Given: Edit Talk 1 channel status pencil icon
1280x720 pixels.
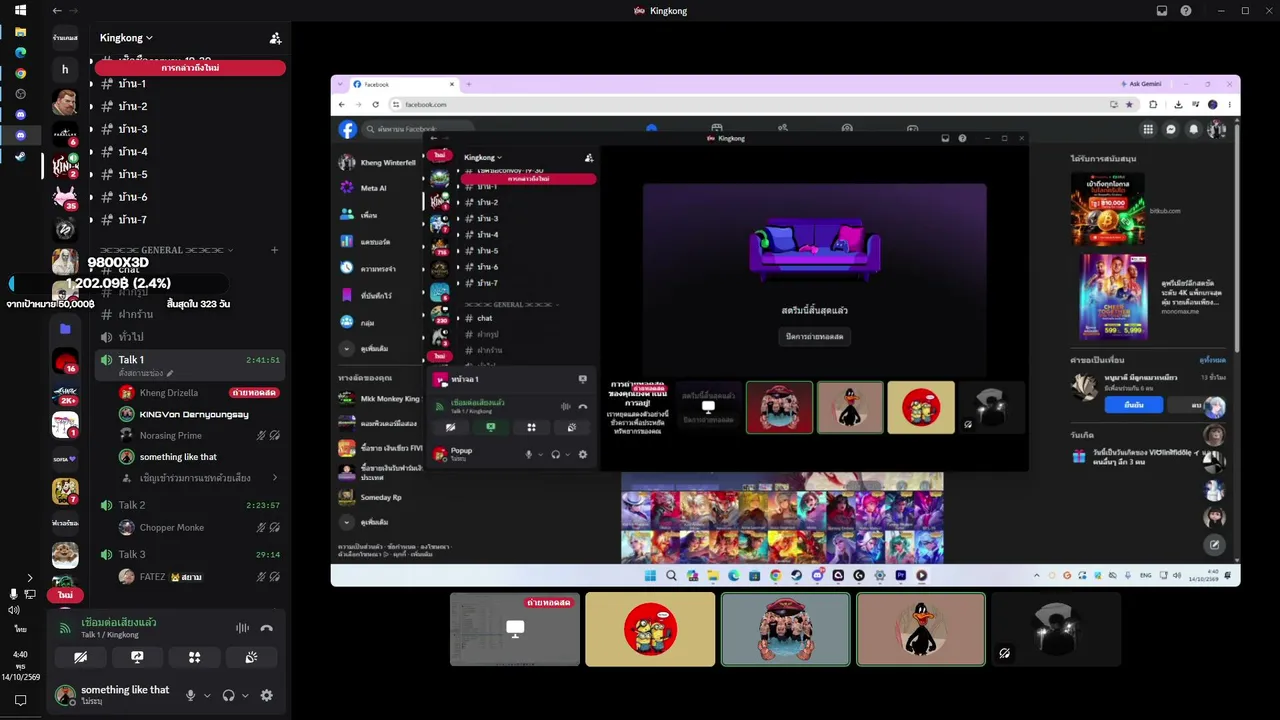Looking at the screenshot, I should 170,373.
